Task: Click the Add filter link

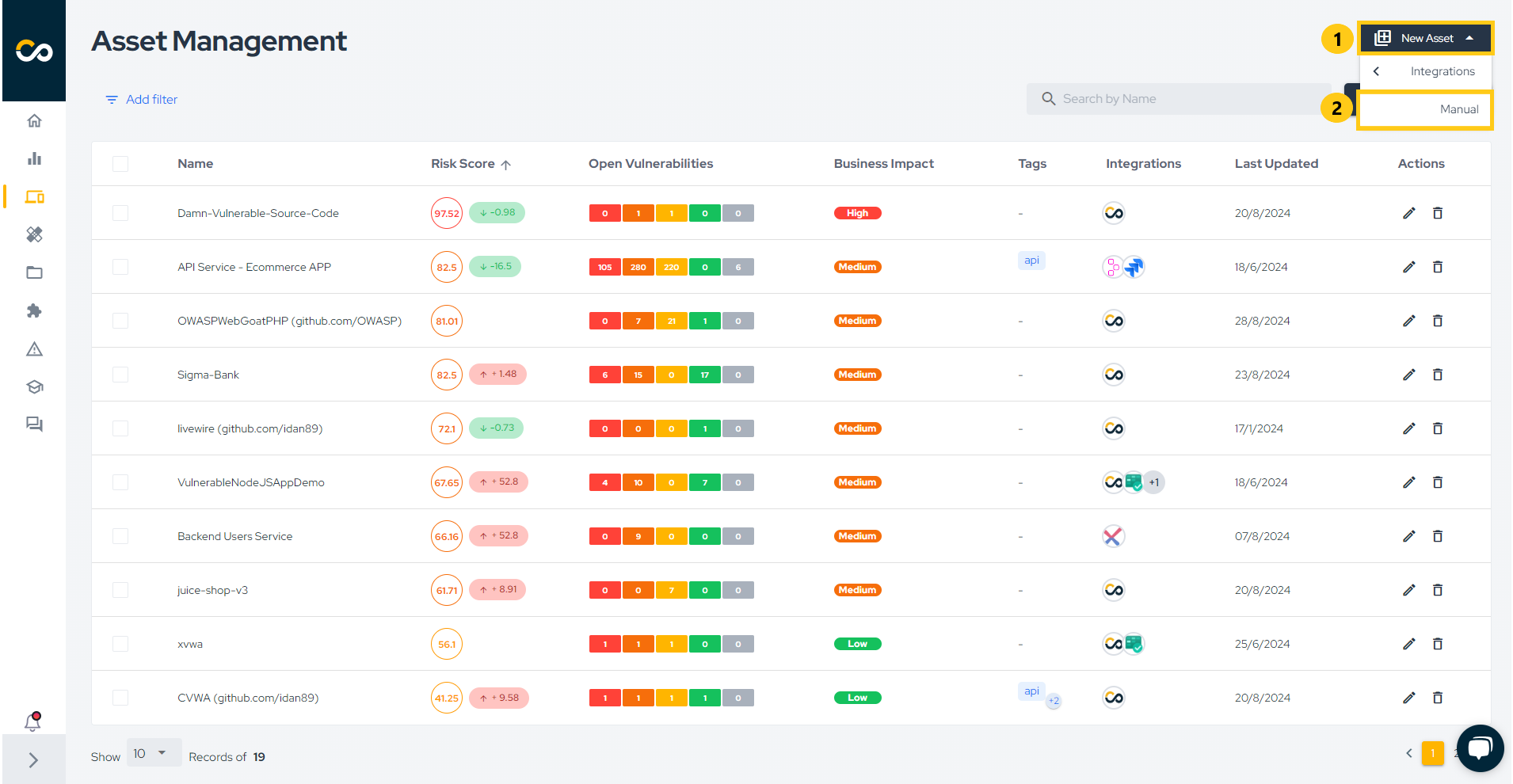Action: (x=141, y=100)
